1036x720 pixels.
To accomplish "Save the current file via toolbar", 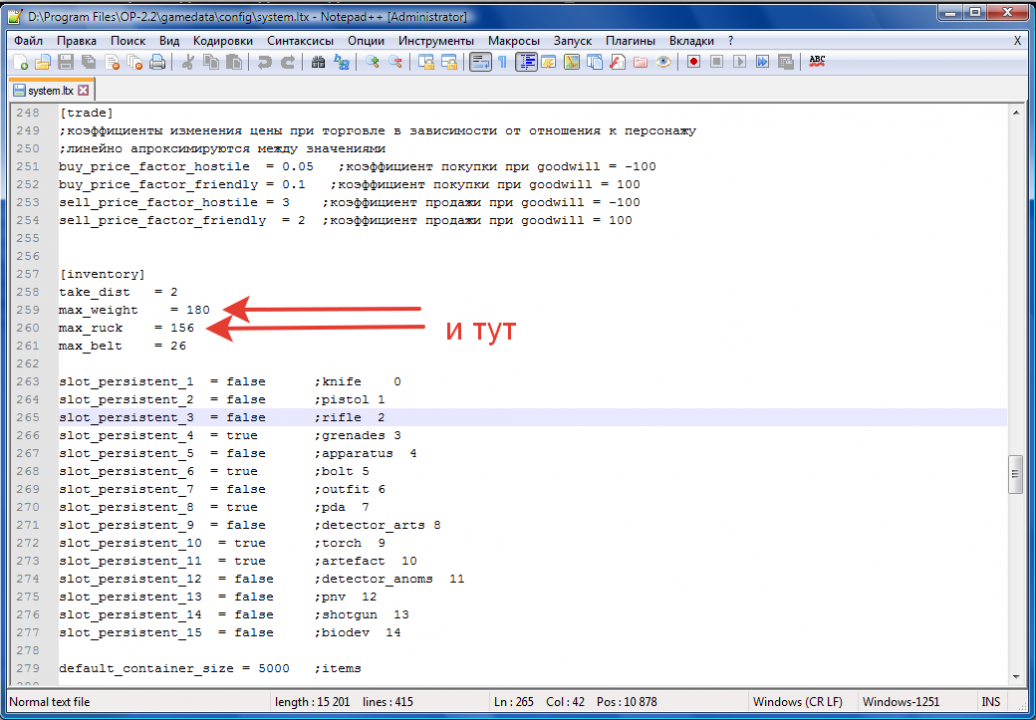I will [65, 63].
